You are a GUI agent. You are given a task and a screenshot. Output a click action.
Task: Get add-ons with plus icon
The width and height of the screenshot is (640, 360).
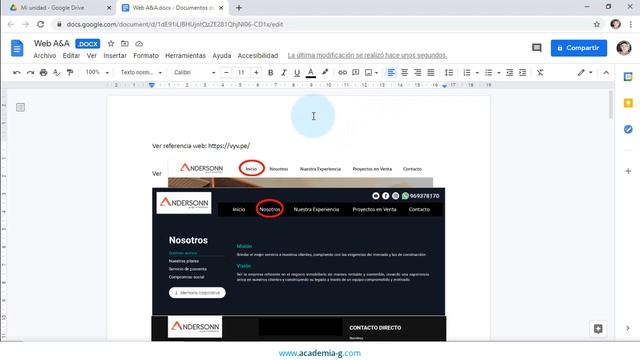click(628, 171)
